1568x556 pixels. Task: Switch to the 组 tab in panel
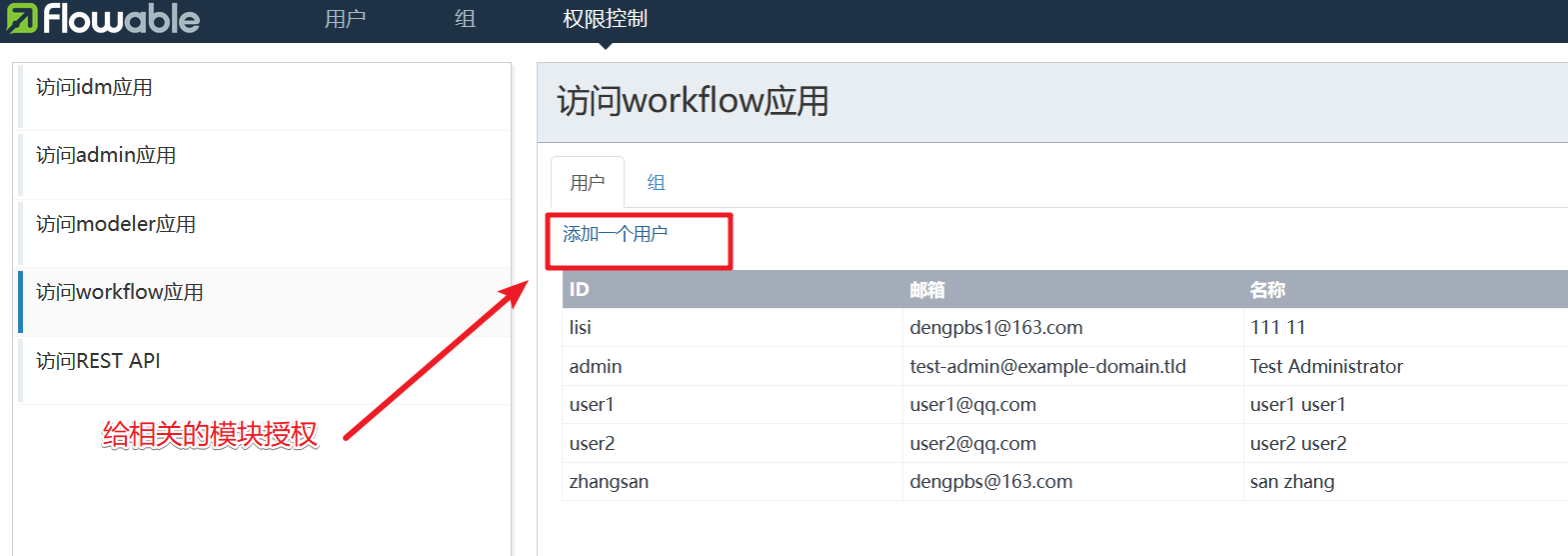coord(656,183)
